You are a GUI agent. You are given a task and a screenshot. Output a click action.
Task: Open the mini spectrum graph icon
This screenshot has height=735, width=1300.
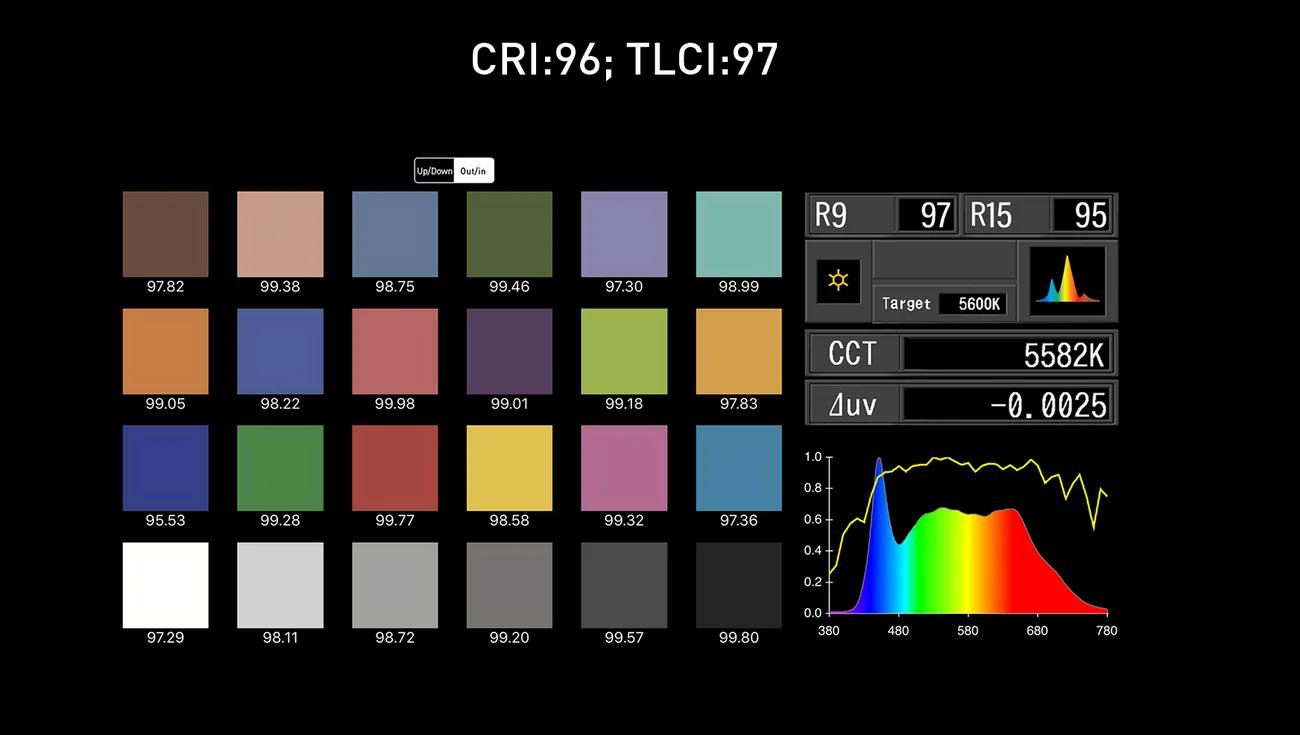point(1067,281)
